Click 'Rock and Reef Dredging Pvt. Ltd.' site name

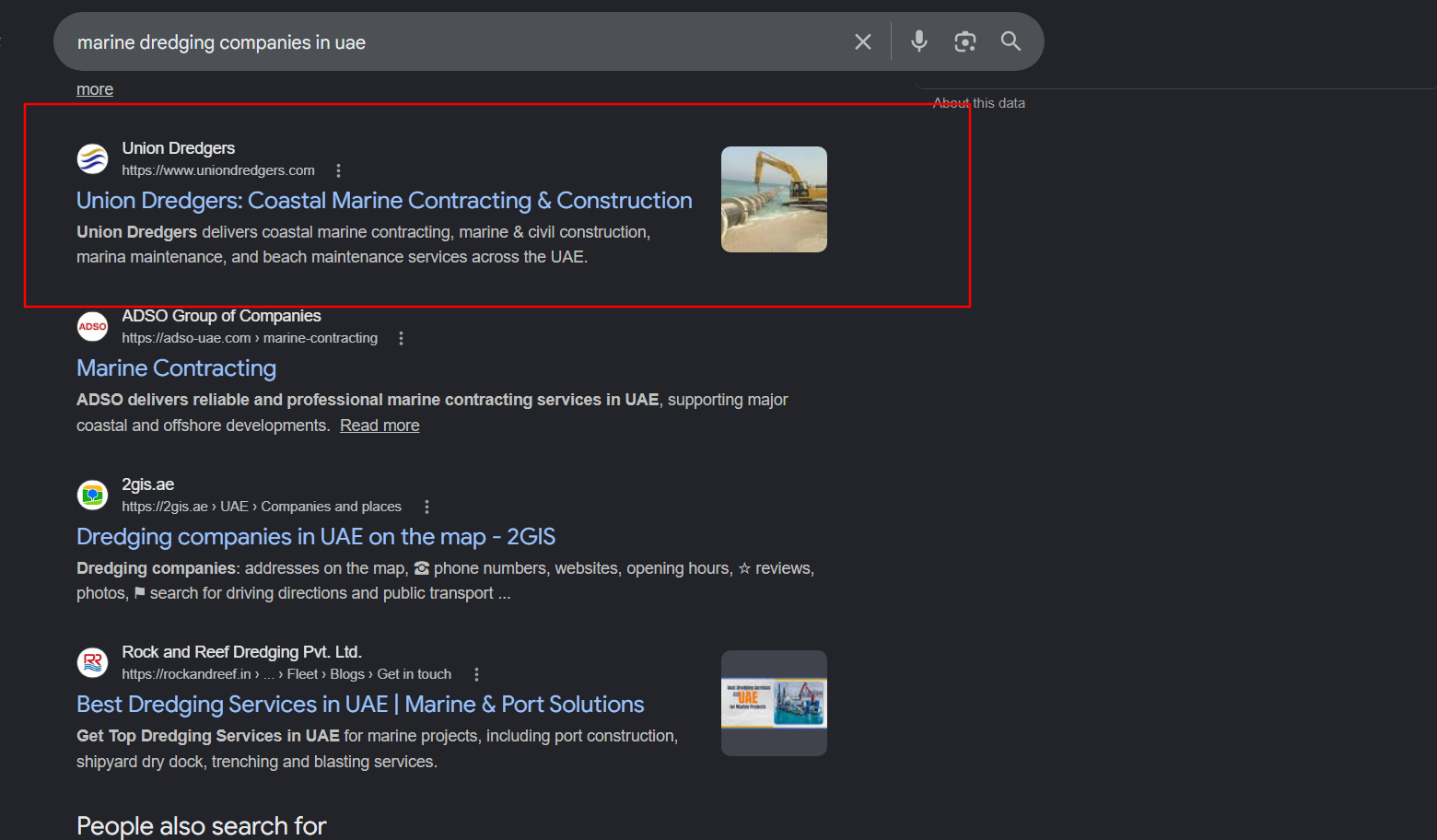[242, 652]
